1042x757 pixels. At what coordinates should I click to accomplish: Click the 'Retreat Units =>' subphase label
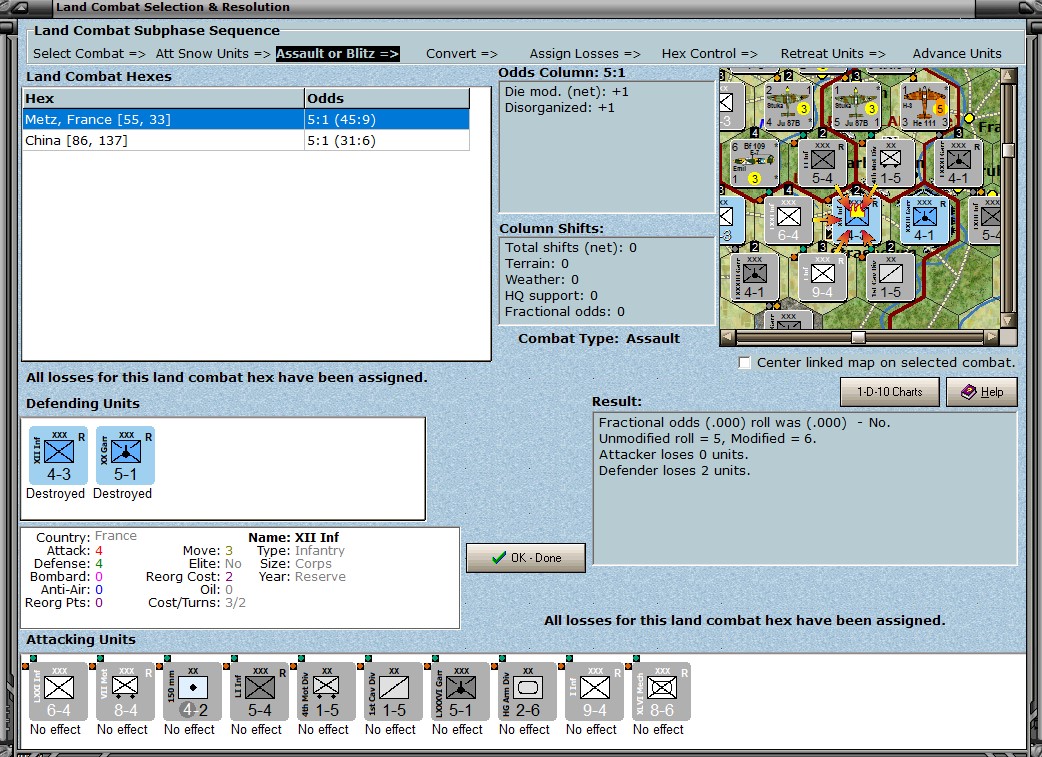coord(833,54)
